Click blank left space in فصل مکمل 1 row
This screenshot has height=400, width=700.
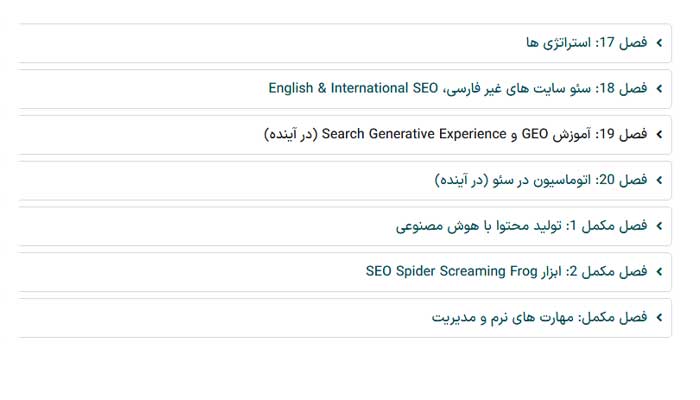pyautogui.click(x=200, y=226)
